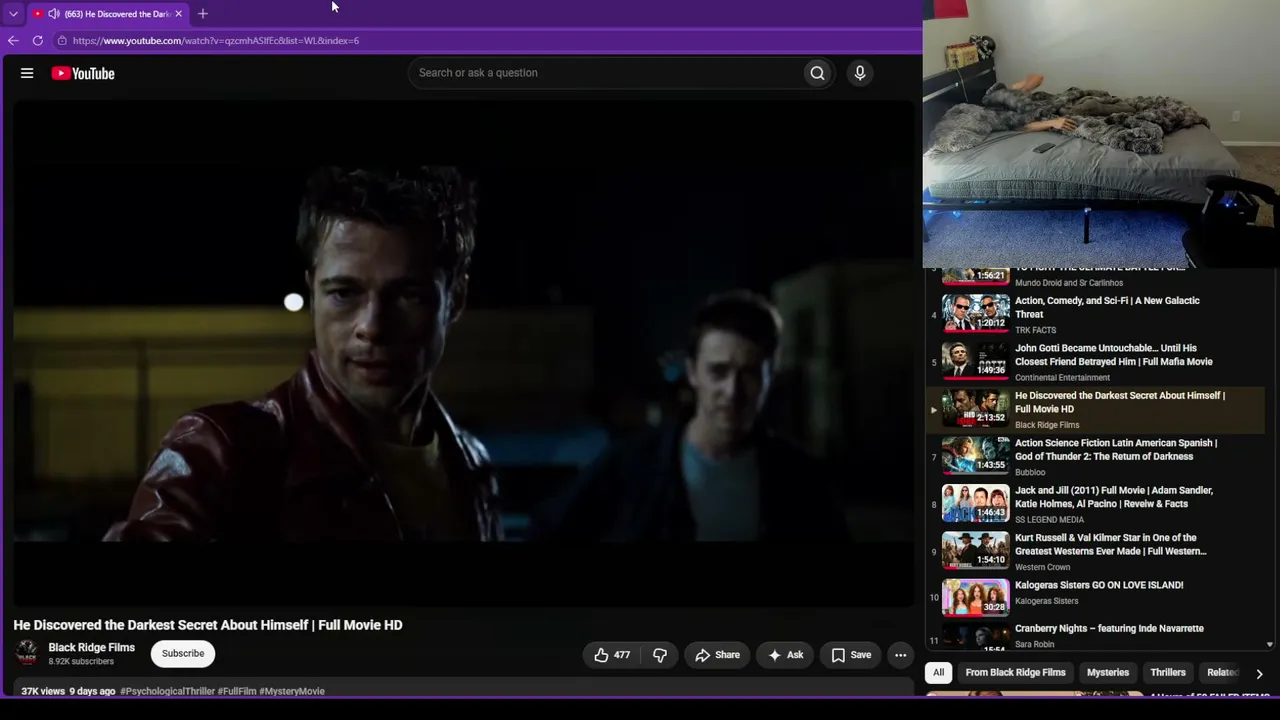Play the Action, Comedy, and Sci-Fi thumbnail
Screen dimensions: 1280x720
[975, 313]
